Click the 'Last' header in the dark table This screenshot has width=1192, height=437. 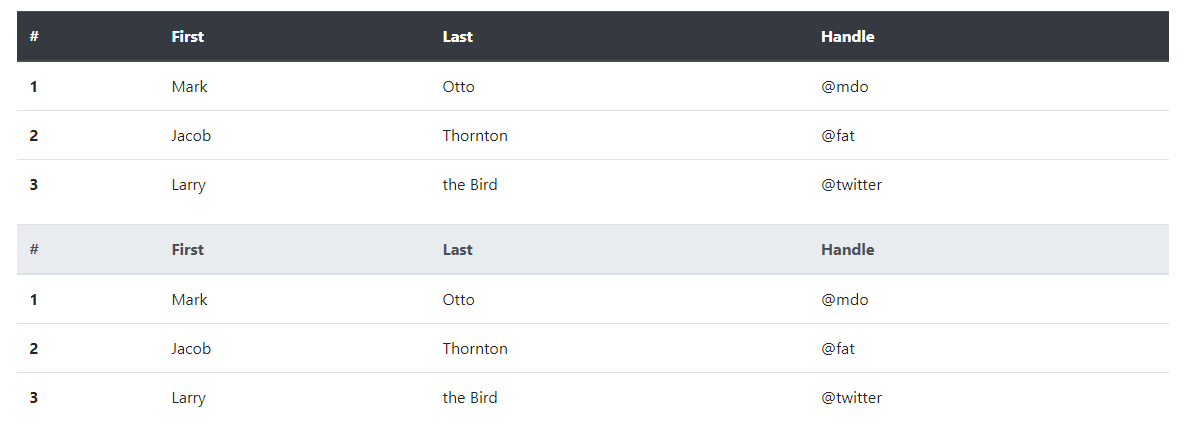(457, 37)
